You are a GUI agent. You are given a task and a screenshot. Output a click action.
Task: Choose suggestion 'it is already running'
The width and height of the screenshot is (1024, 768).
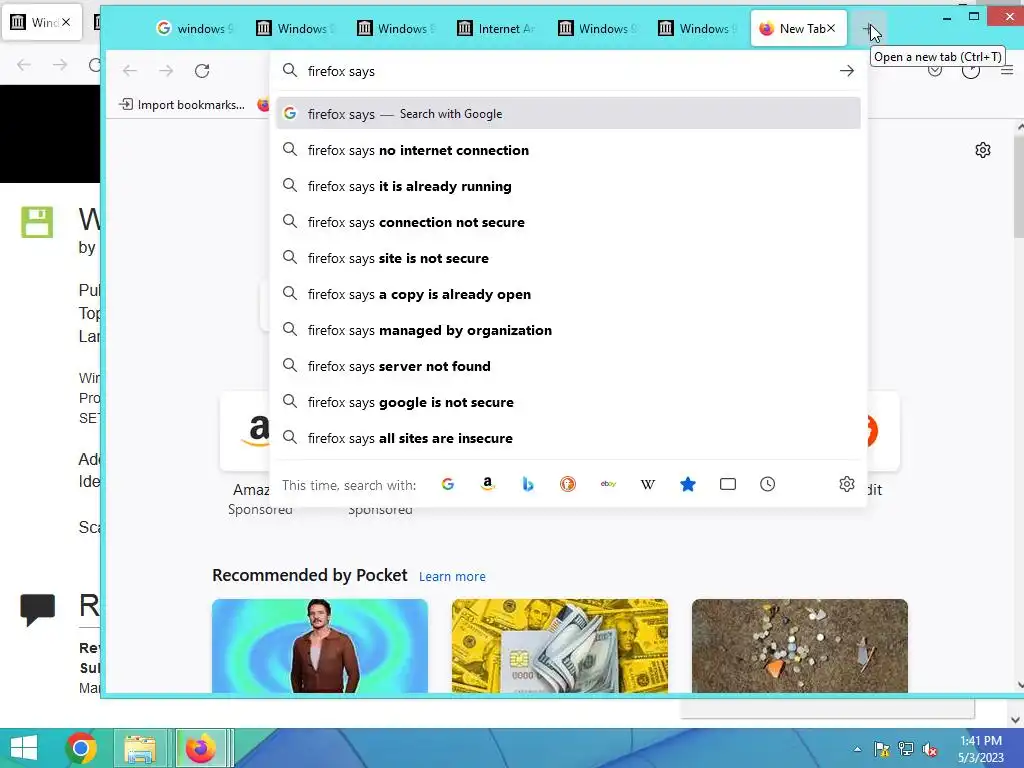(568, 186)
